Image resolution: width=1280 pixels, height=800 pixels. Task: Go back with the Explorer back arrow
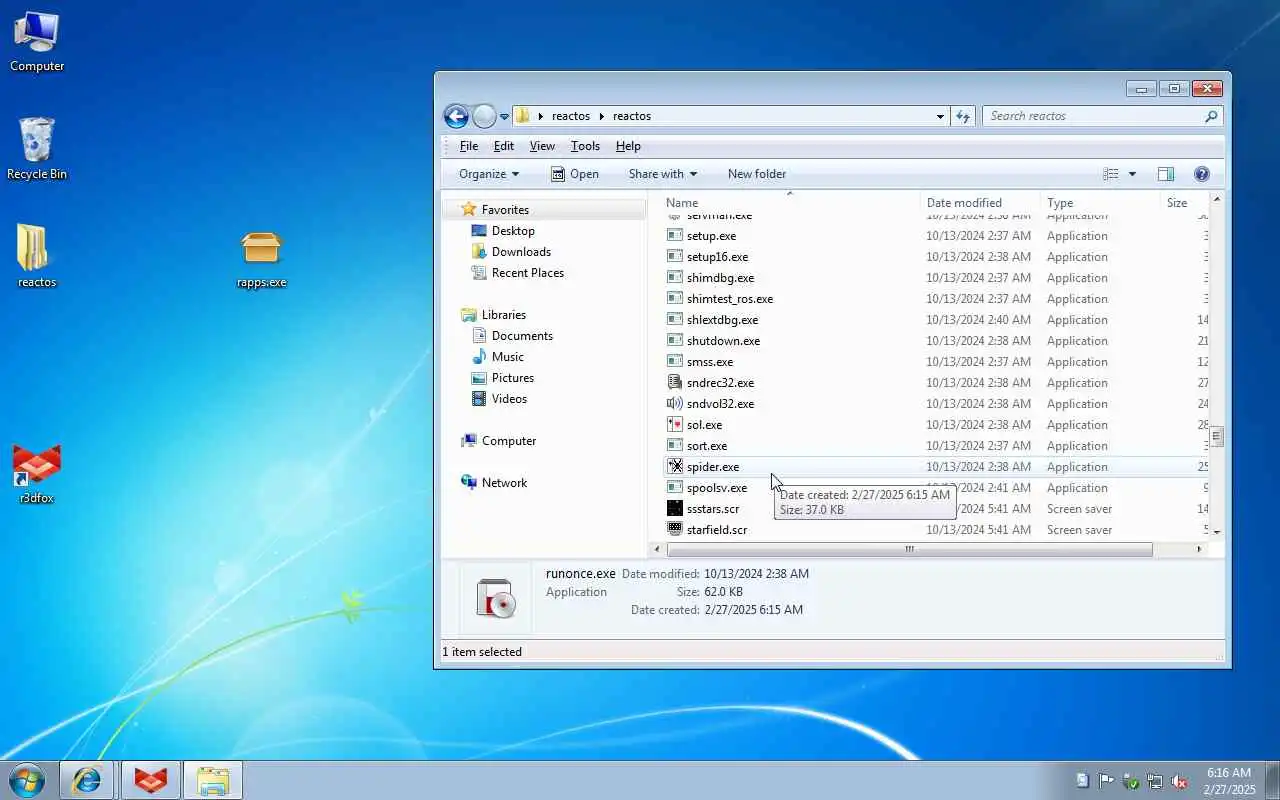[x=456, y=116]
